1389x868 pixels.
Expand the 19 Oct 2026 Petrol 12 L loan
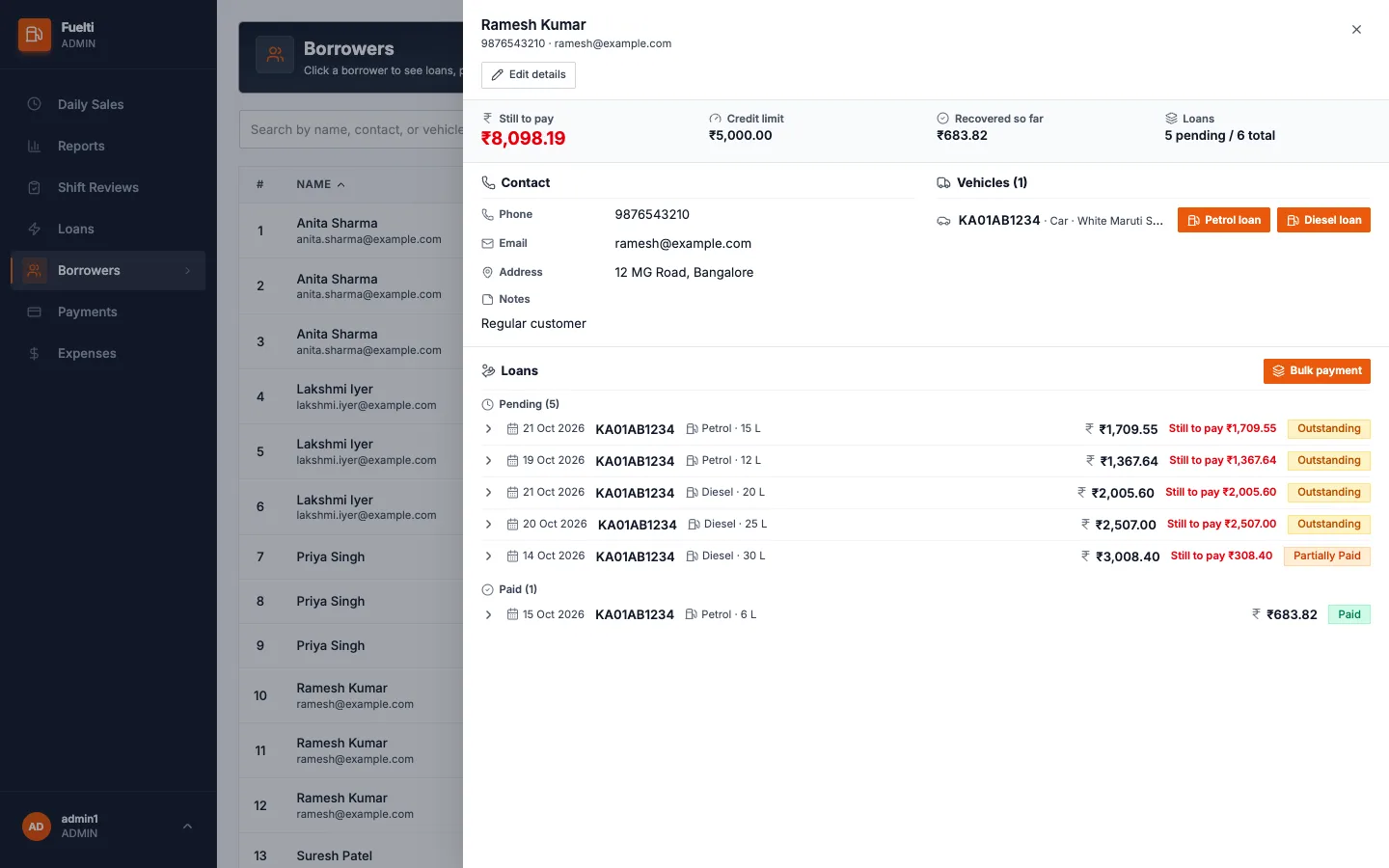tap(488, 461)
